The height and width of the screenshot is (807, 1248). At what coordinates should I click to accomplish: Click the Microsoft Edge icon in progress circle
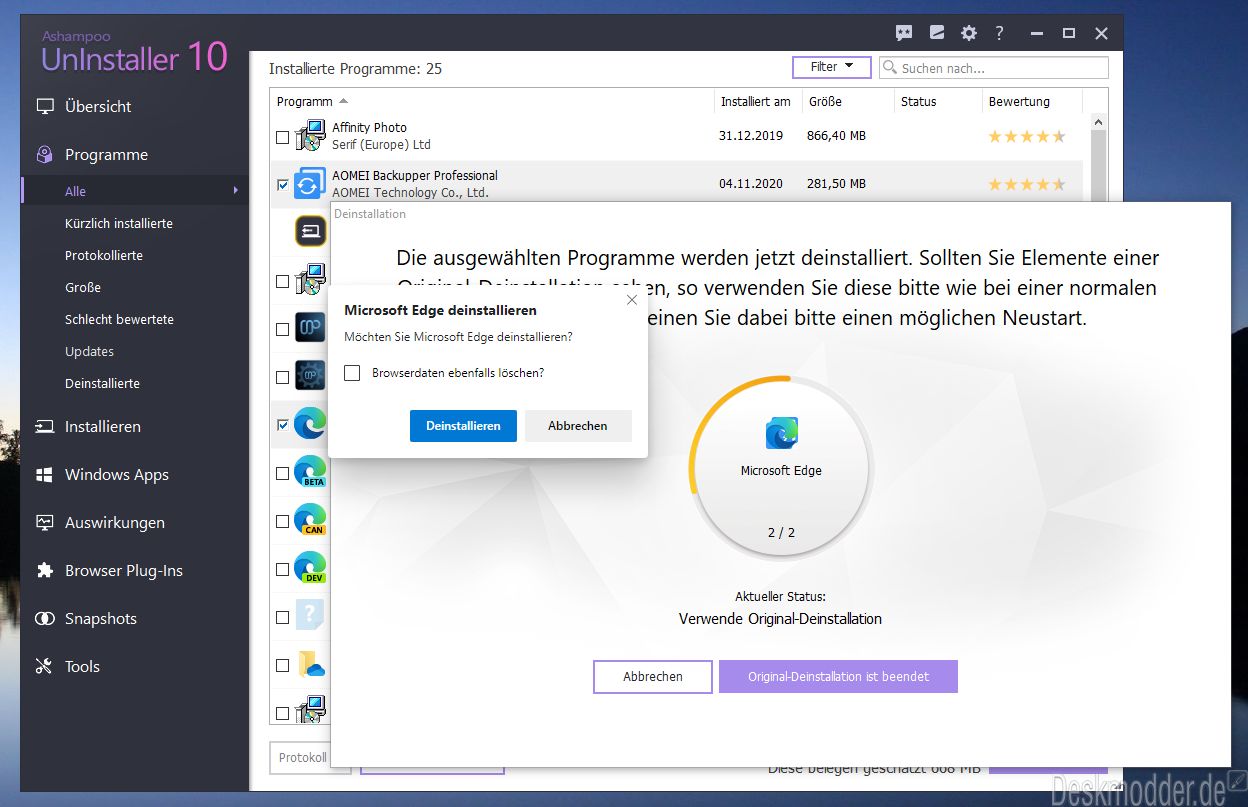click(781, 433)
